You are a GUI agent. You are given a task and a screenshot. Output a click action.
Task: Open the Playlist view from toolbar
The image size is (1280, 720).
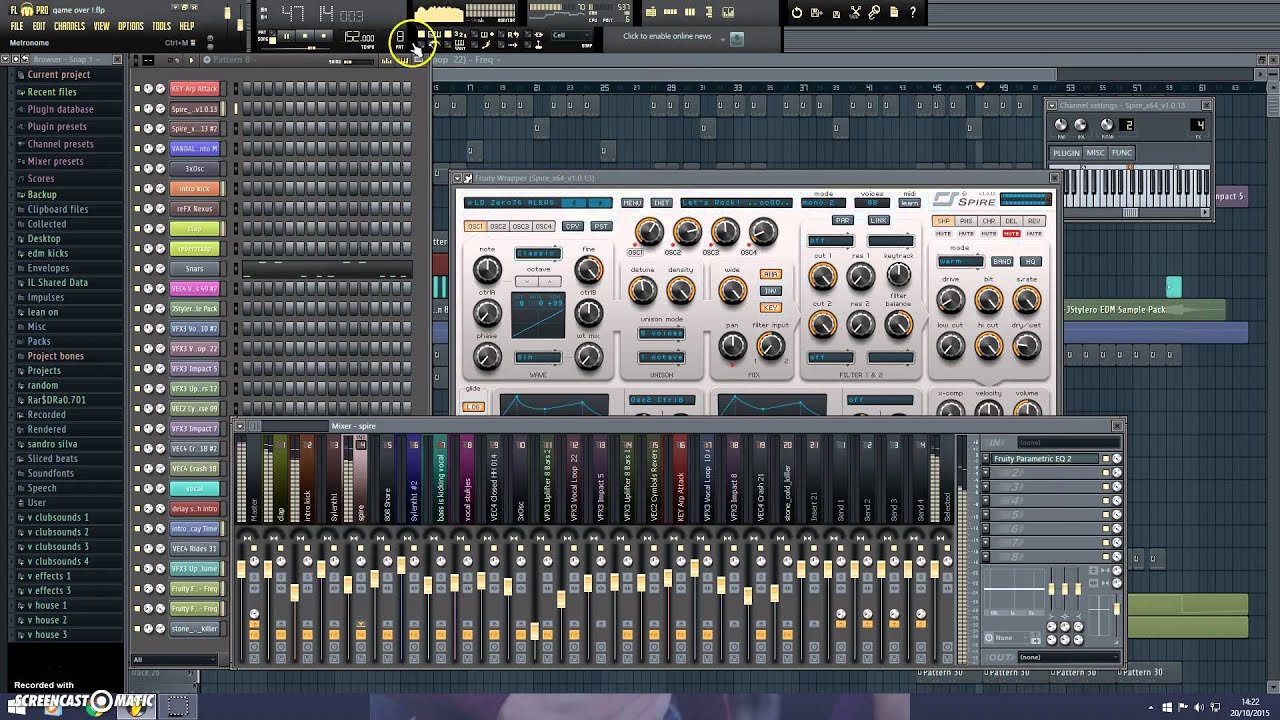[x=651, y=12]
